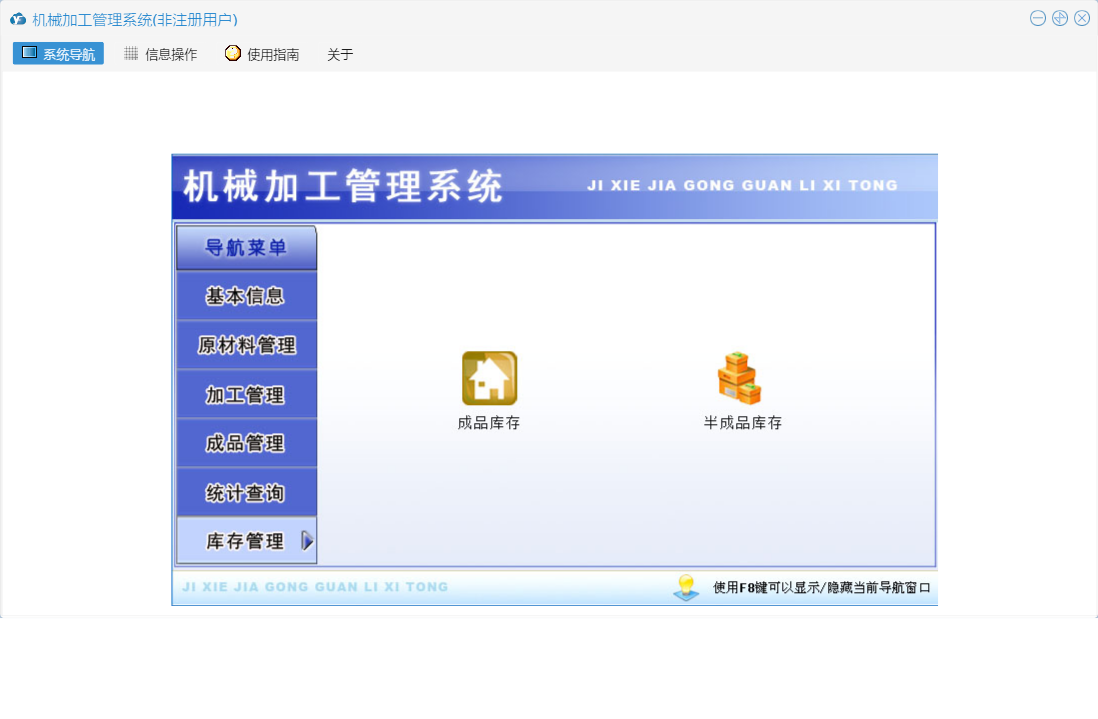Click the F8 hint text
The height and width of the screenshot is (719, 1098).
tap(821, 587)
